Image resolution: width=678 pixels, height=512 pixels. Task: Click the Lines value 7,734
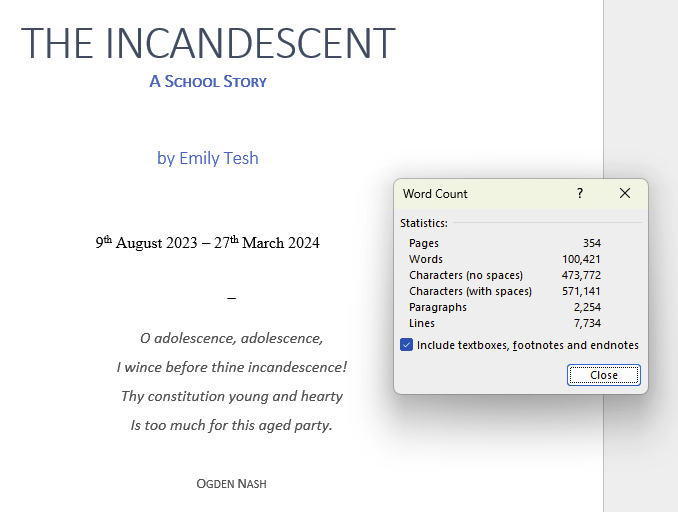tap(587, 323)
